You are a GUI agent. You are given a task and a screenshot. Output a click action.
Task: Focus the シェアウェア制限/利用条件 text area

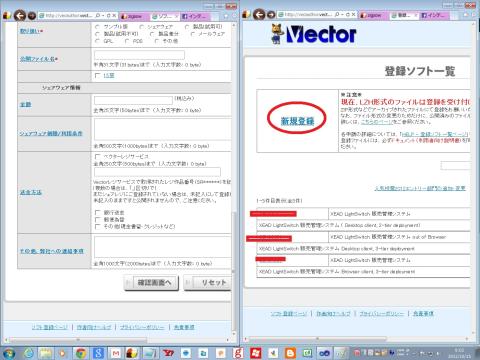pyautogui.click(x=163, y=129)
